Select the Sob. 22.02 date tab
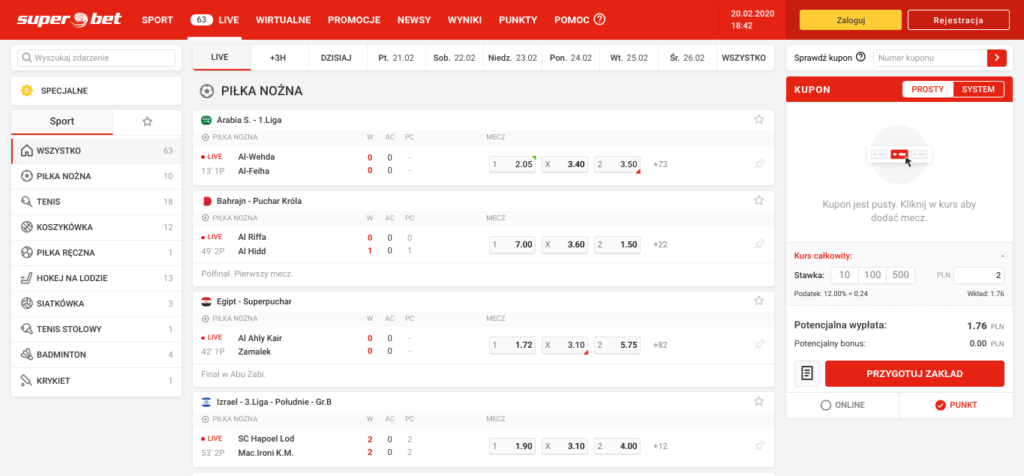The image size is (1024, 476). tap(454, 57)
